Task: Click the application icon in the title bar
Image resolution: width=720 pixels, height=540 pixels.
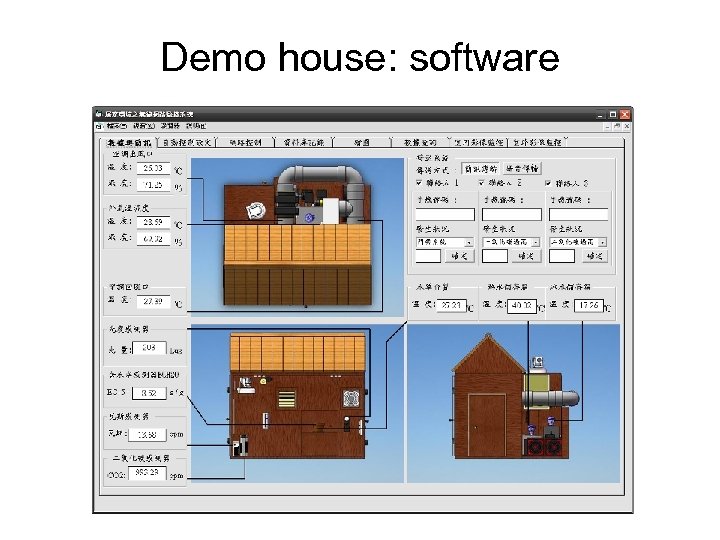Action: click(x=98, y=114)
